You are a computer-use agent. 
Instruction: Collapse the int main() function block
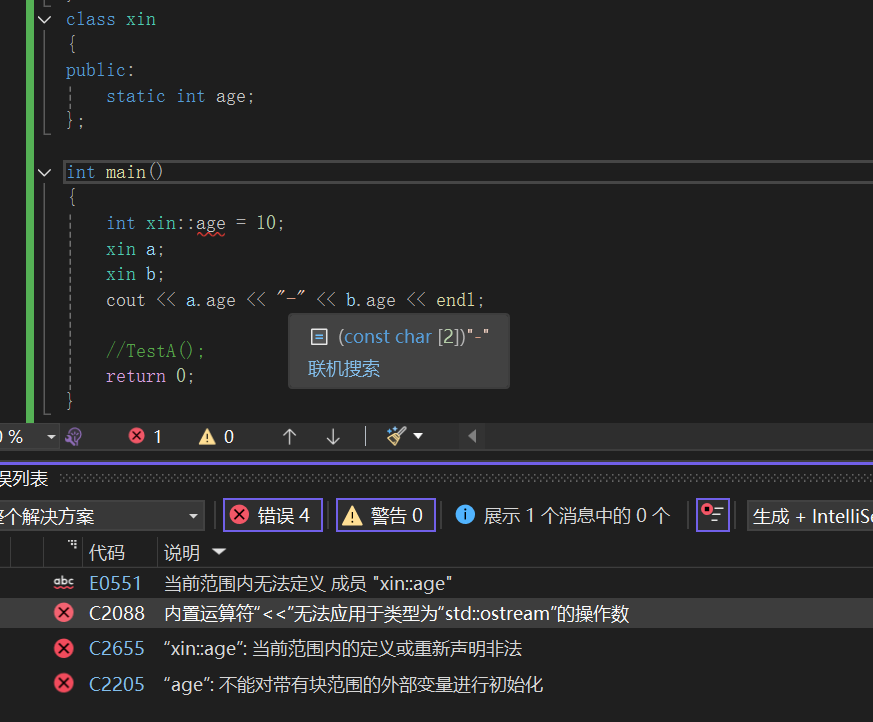pos(45,173)
